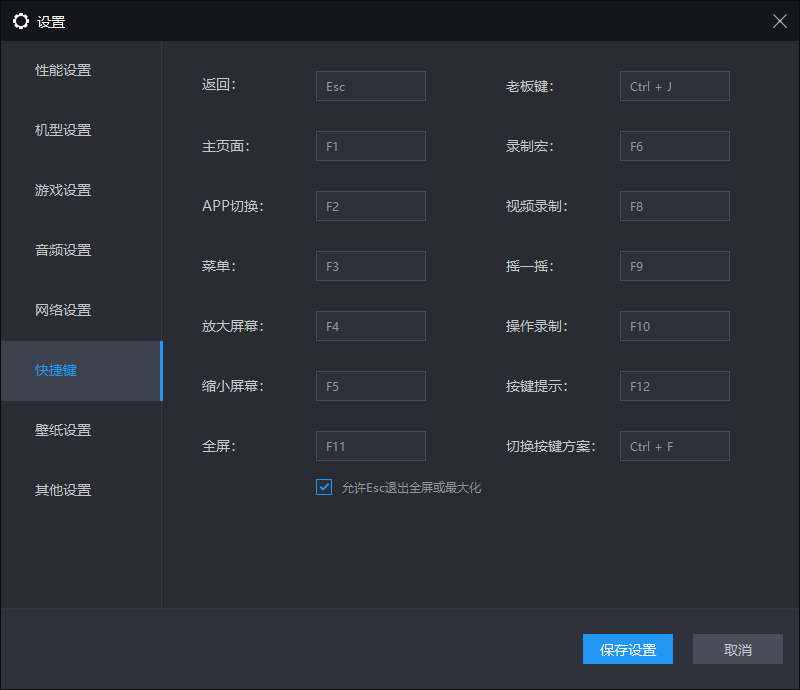Open the 性能设置 tab
800x690 pixels.
pyautogui.click(x=63, y=70)
